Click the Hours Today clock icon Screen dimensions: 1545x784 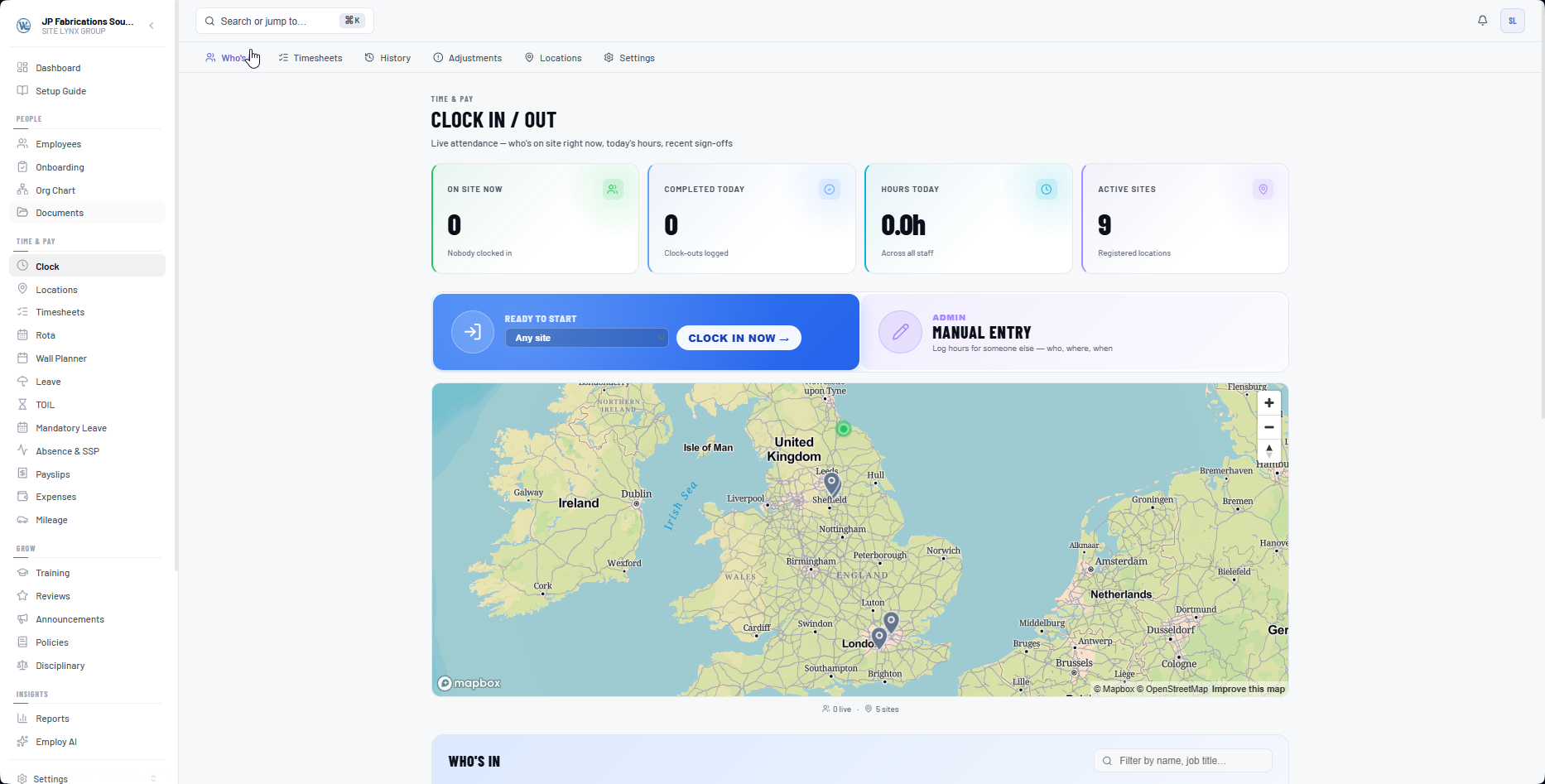click(x=1047, y=190)
